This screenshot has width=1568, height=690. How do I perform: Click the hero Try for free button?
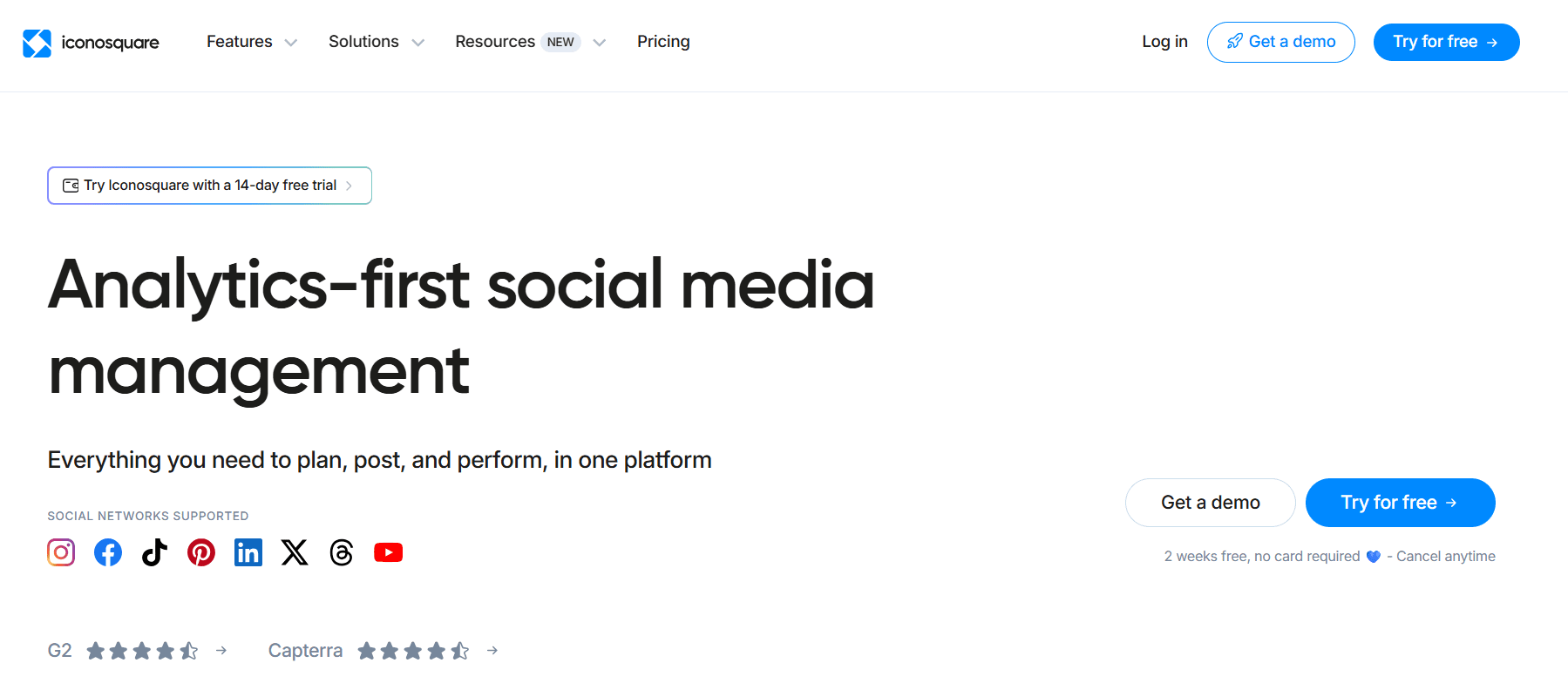click(x=1400, y=503)
